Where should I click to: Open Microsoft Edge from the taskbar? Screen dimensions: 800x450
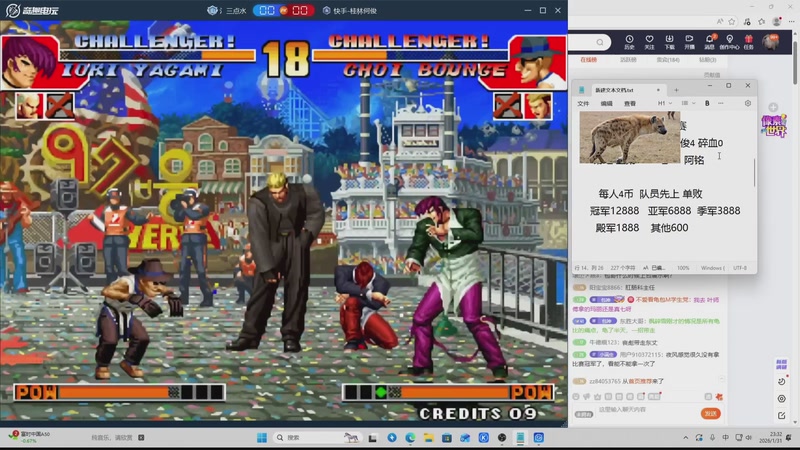410,438
